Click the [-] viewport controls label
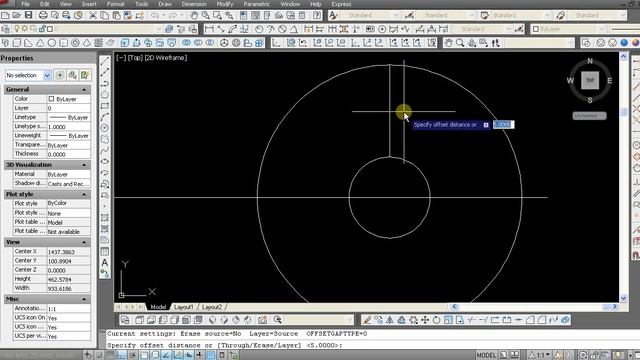Viewport: 640px width, 360px height. tap(121, 58)
